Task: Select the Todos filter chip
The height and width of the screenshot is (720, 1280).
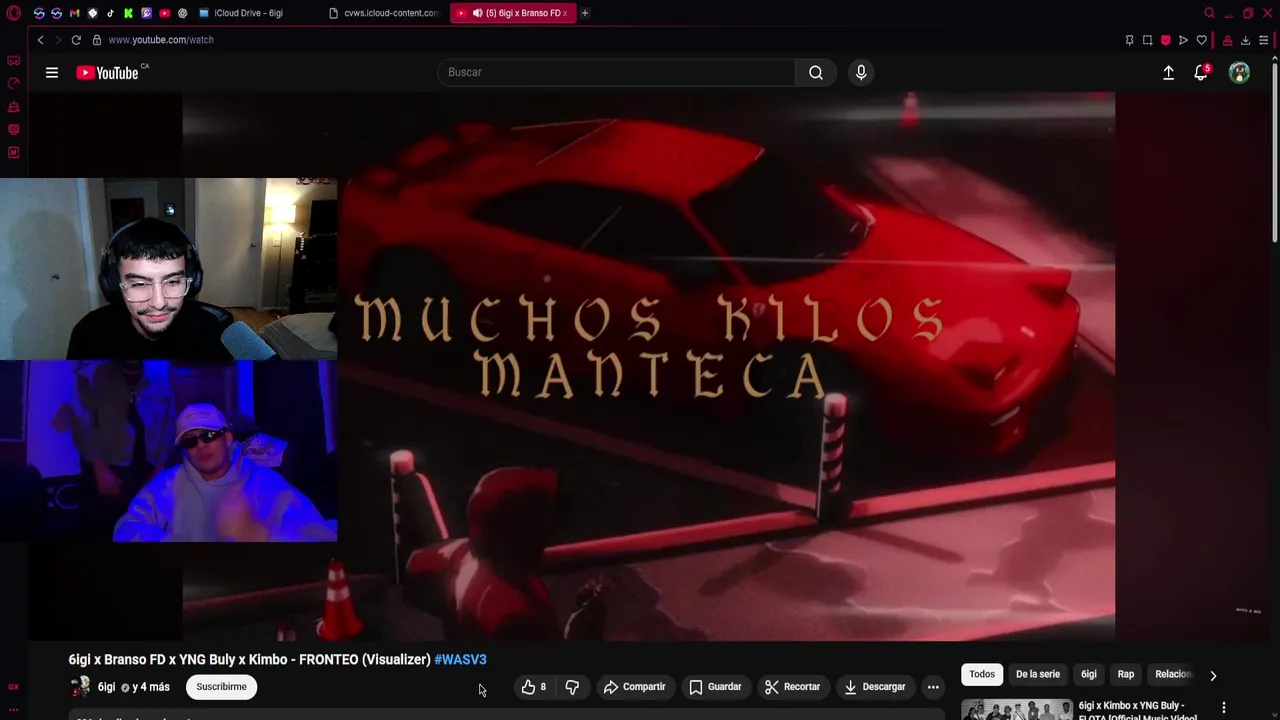Action: [982, 674]
